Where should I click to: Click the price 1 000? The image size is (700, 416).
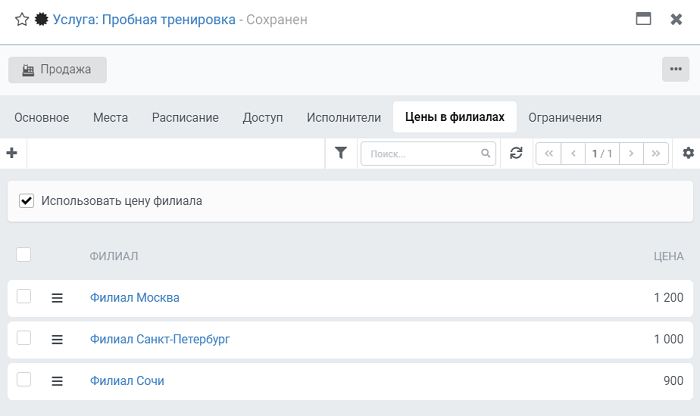669,339
